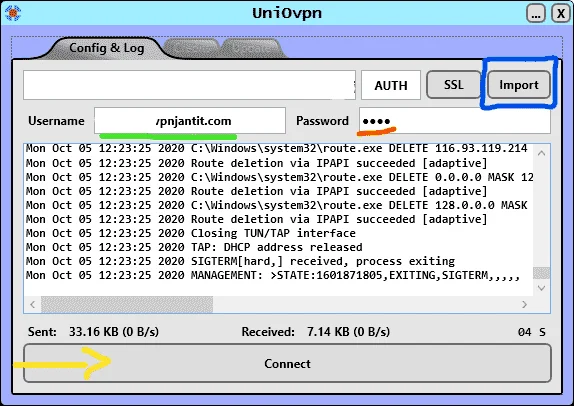Click the "Received:" label

click(268, 332)
